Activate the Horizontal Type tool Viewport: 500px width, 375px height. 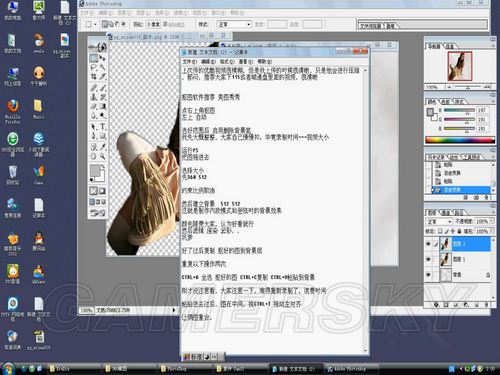coord(102,126)
